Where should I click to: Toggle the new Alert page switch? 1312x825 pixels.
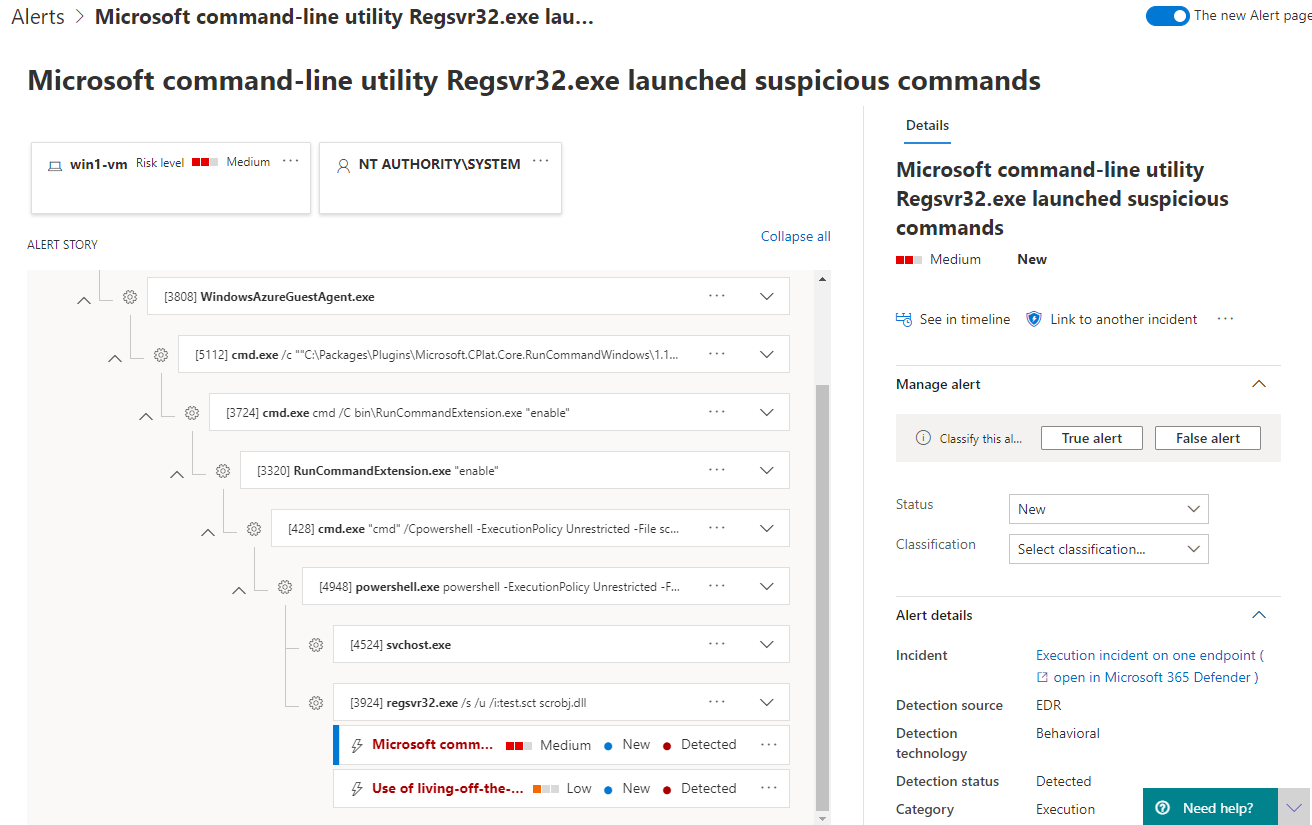tap(1167, 16)
